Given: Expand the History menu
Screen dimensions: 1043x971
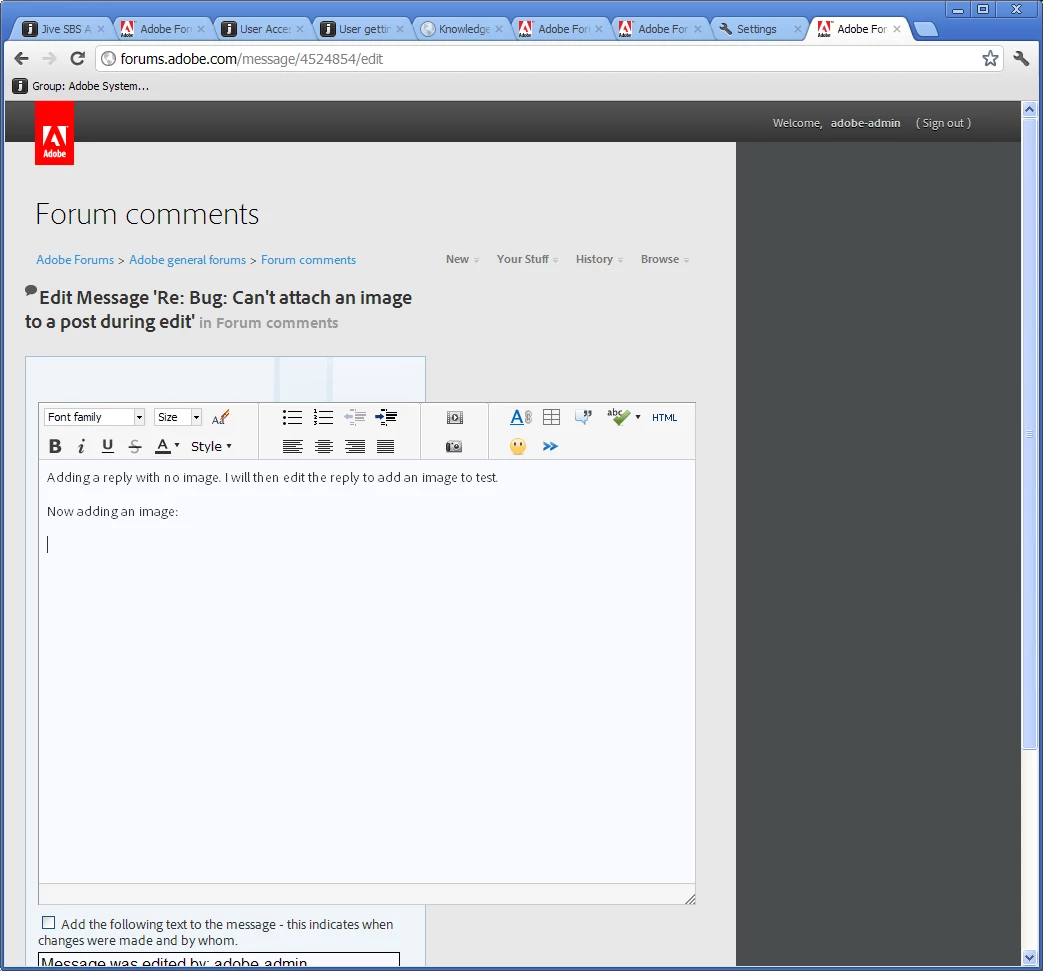Looking at the screenshot, I should pos(599,259).
